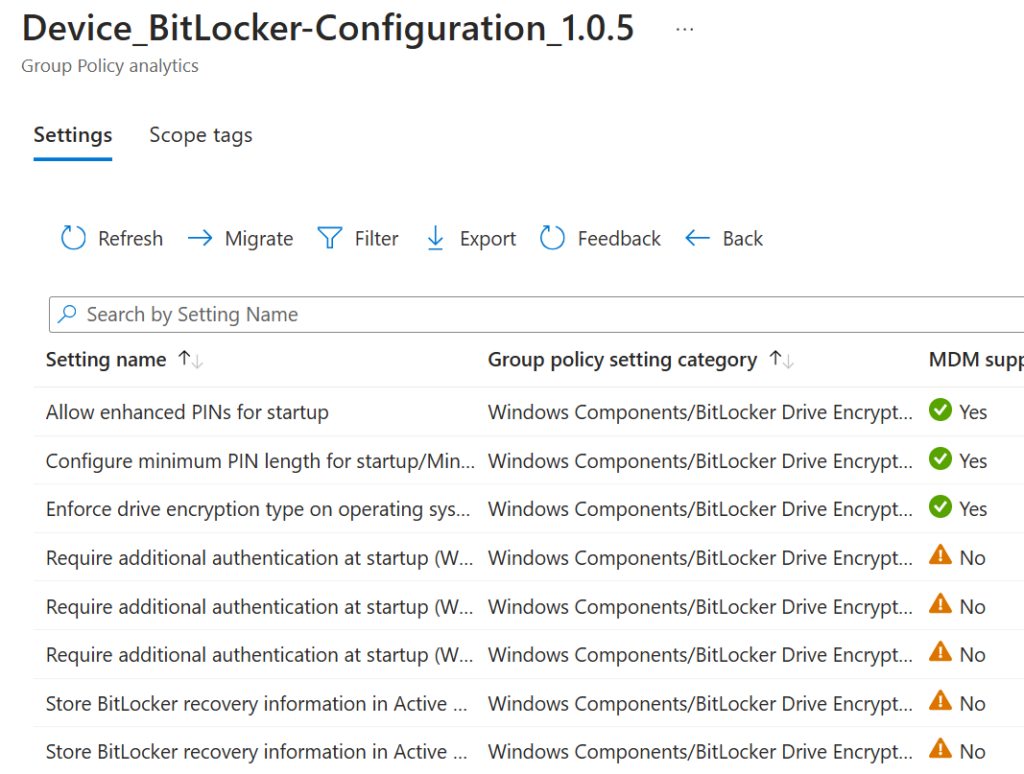Sort by Setting name column arrows
The height and width of the screenshot is (774, 1024).
[190, 360]
